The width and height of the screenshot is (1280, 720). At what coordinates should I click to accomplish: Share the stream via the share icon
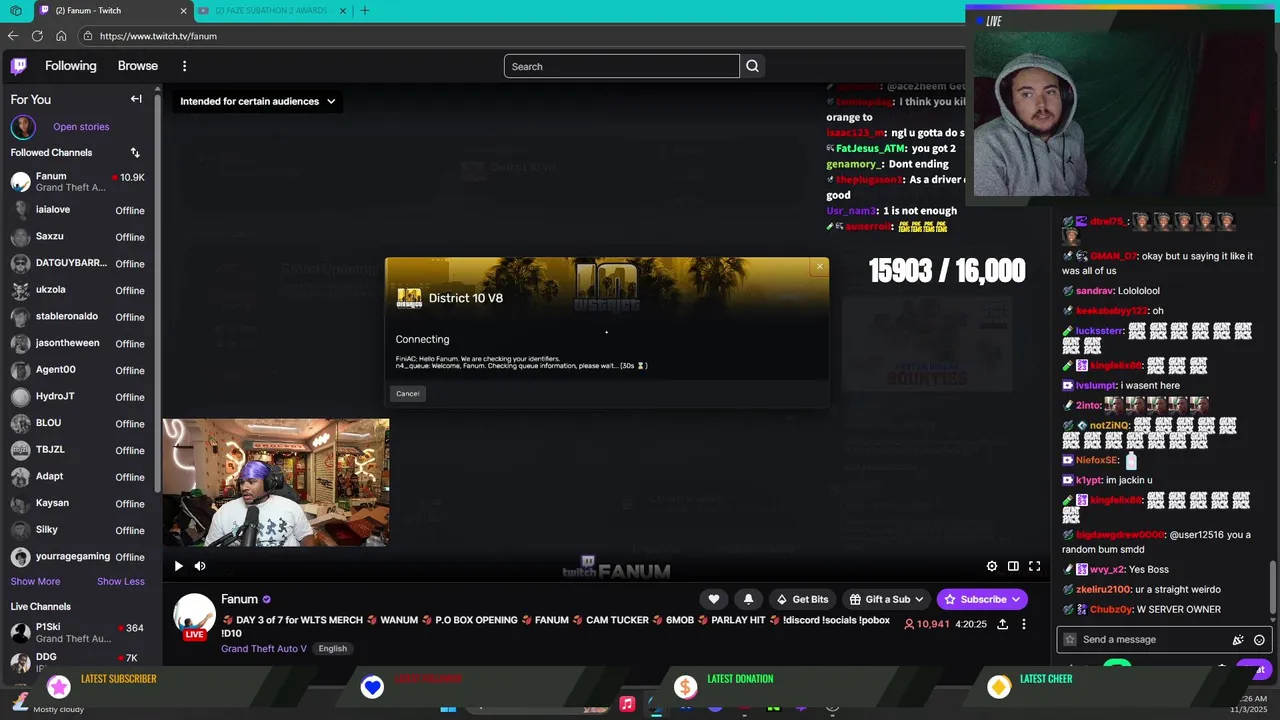click(x=1002, y=624)
